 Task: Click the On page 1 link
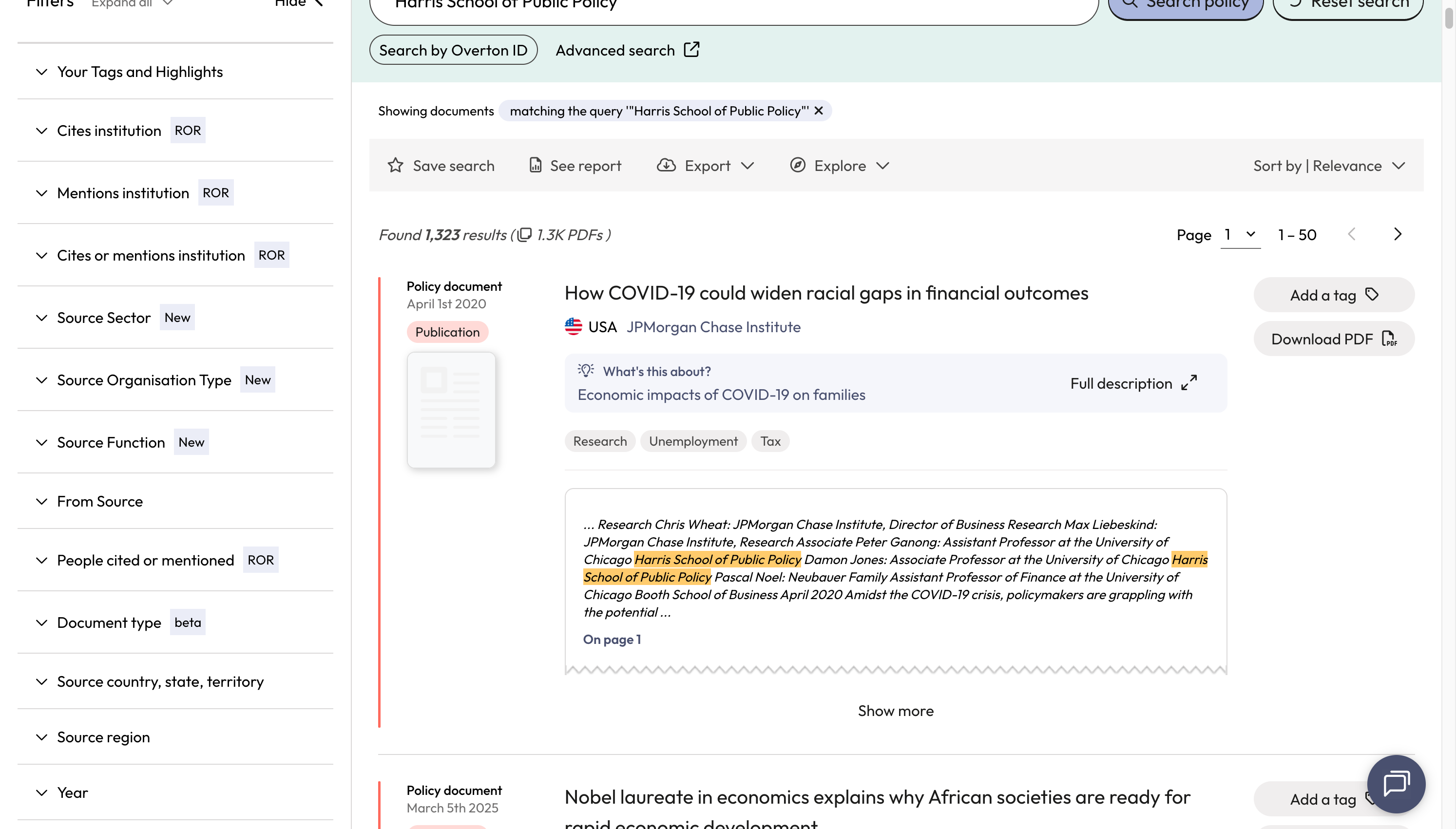tap(612, 639)
